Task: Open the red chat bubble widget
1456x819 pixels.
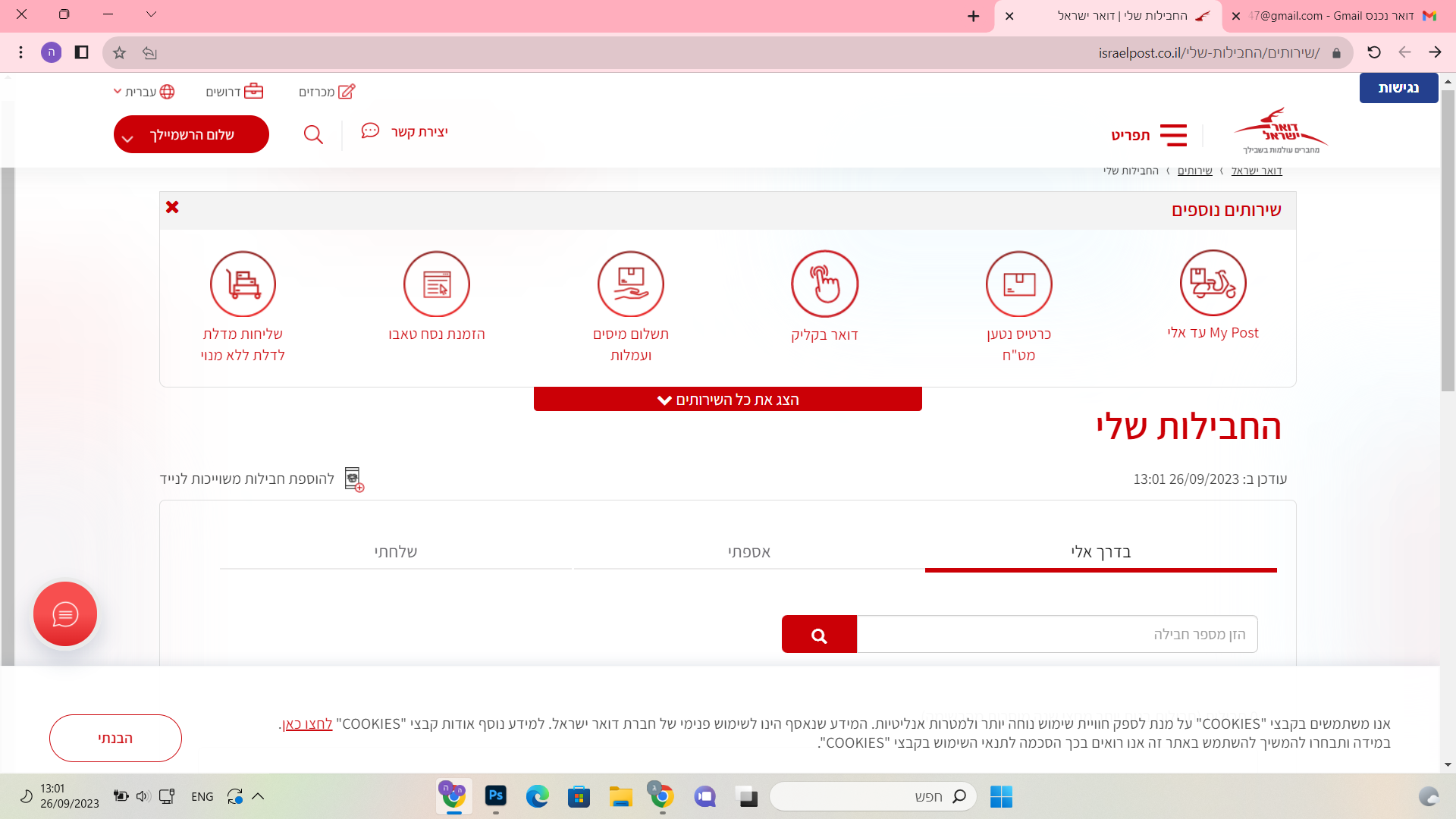Action: point(65,614)
